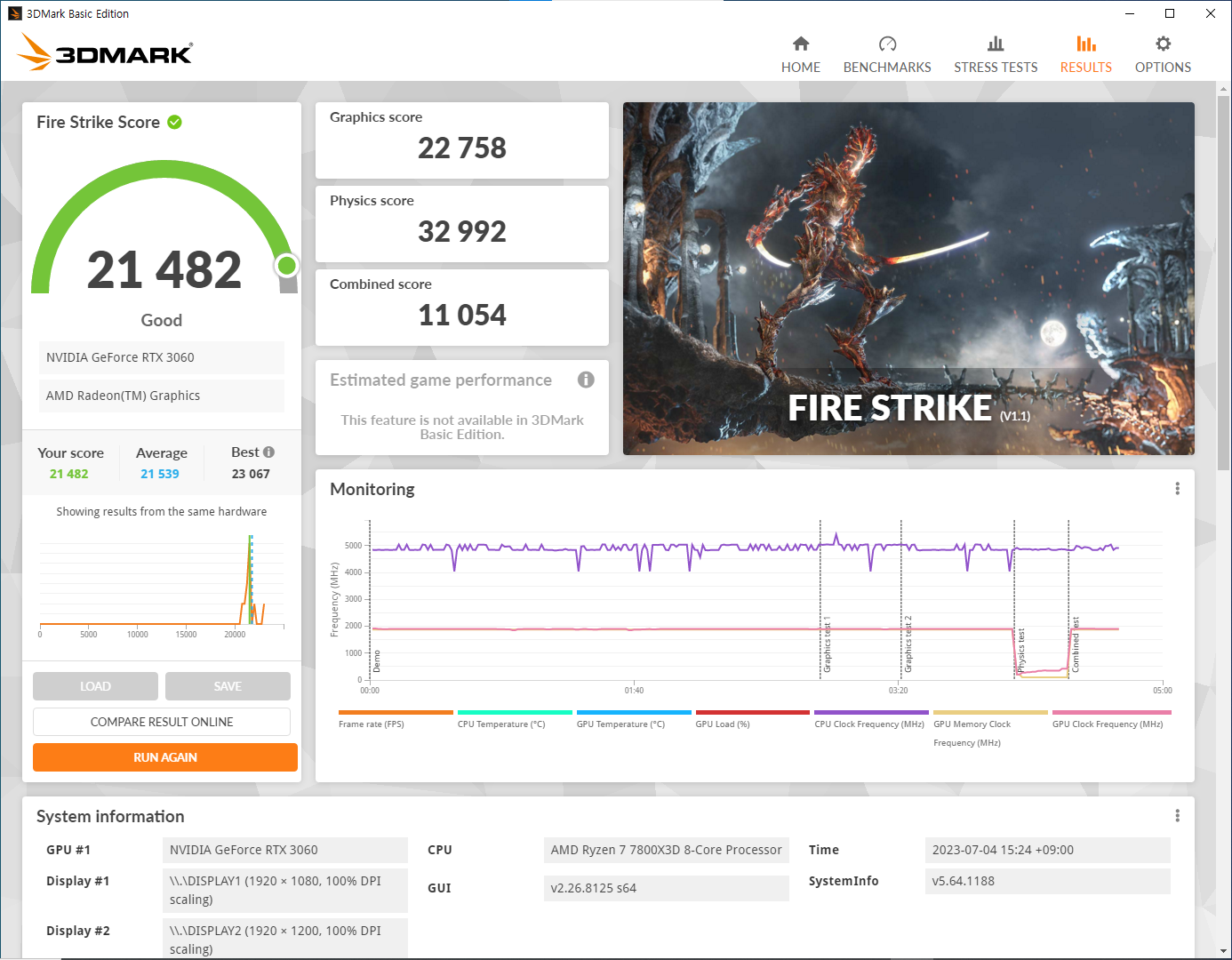This screenshot has width=1232, height=960.
Task: Click COMPARE RESULT ONLINE
Action: (162, 722)
